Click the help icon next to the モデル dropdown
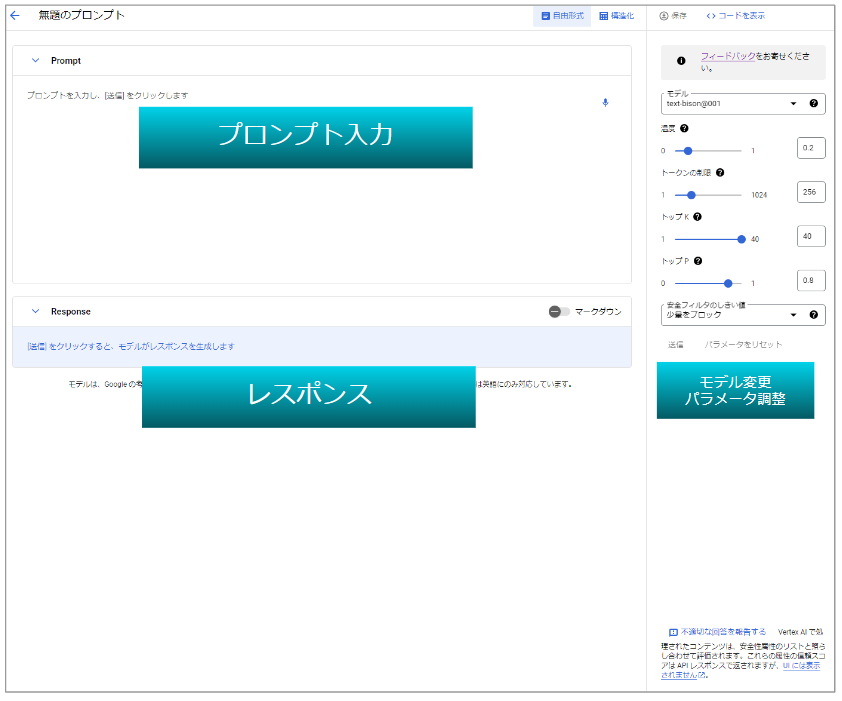 click(814, 103)
